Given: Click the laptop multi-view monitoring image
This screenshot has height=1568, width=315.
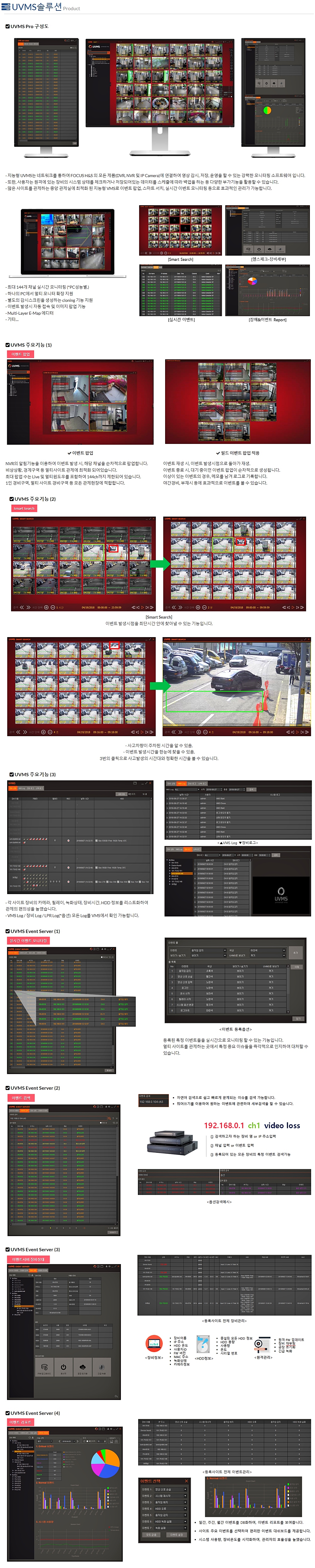Looking at the screenshot, I should (x=68, y=243).
